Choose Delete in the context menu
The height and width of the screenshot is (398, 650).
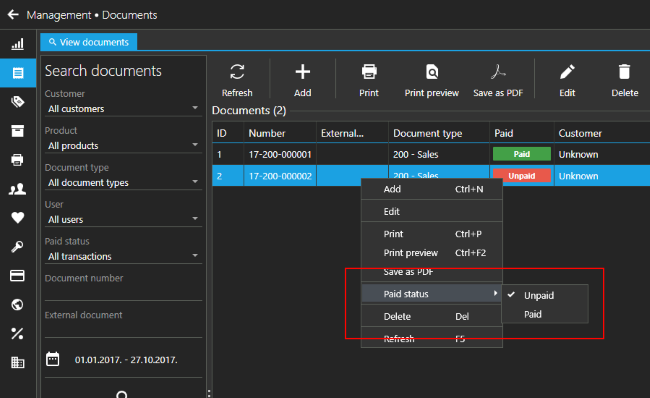[432, 316]
